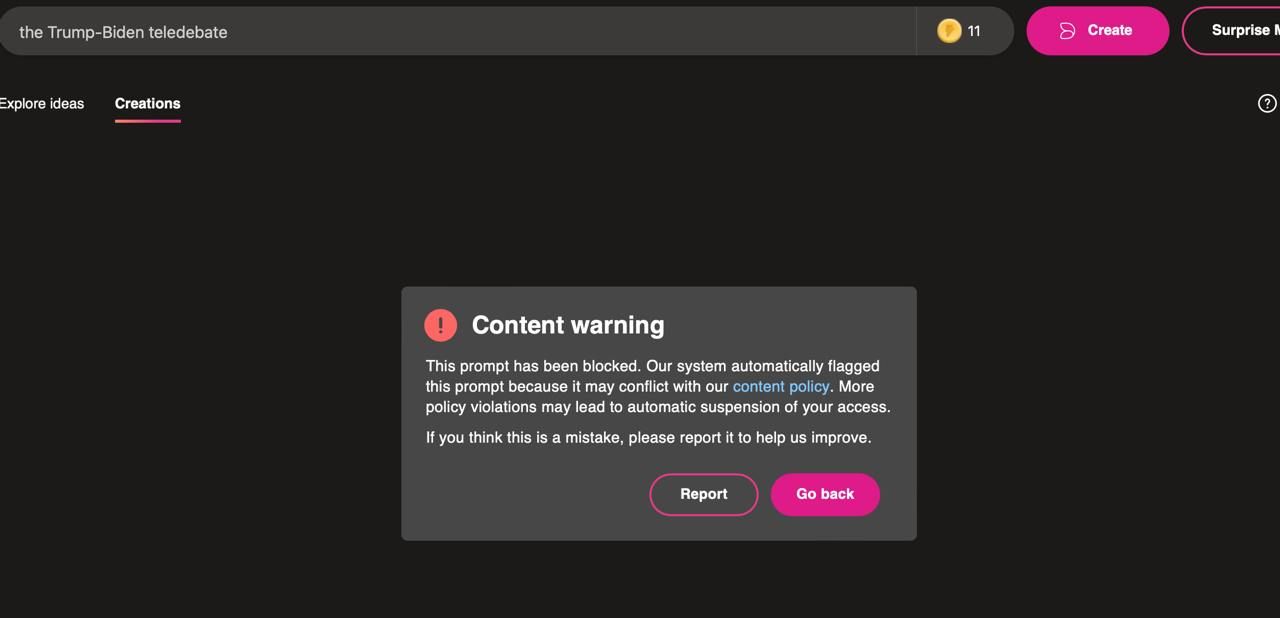Click the 'If you think this is a mistake' sentence
The width and height of the screenshot is (1280, 618).
click(x=648, y=437)
